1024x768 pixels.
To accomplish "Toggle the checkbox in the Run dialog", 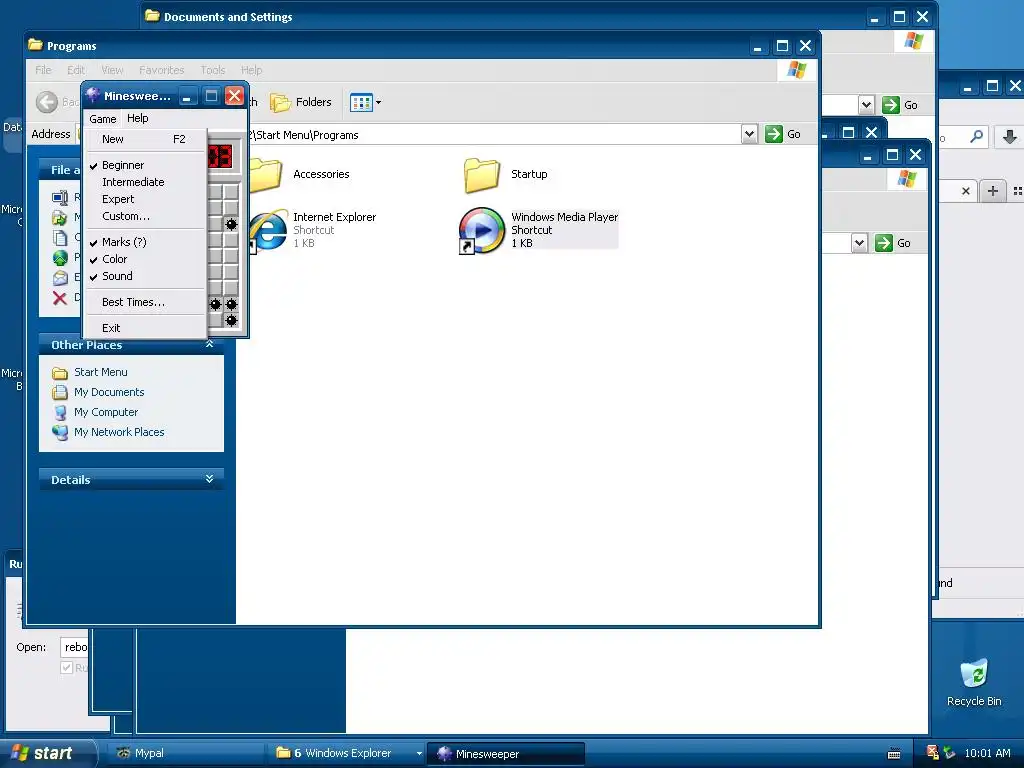I will (x=66, y=667).
